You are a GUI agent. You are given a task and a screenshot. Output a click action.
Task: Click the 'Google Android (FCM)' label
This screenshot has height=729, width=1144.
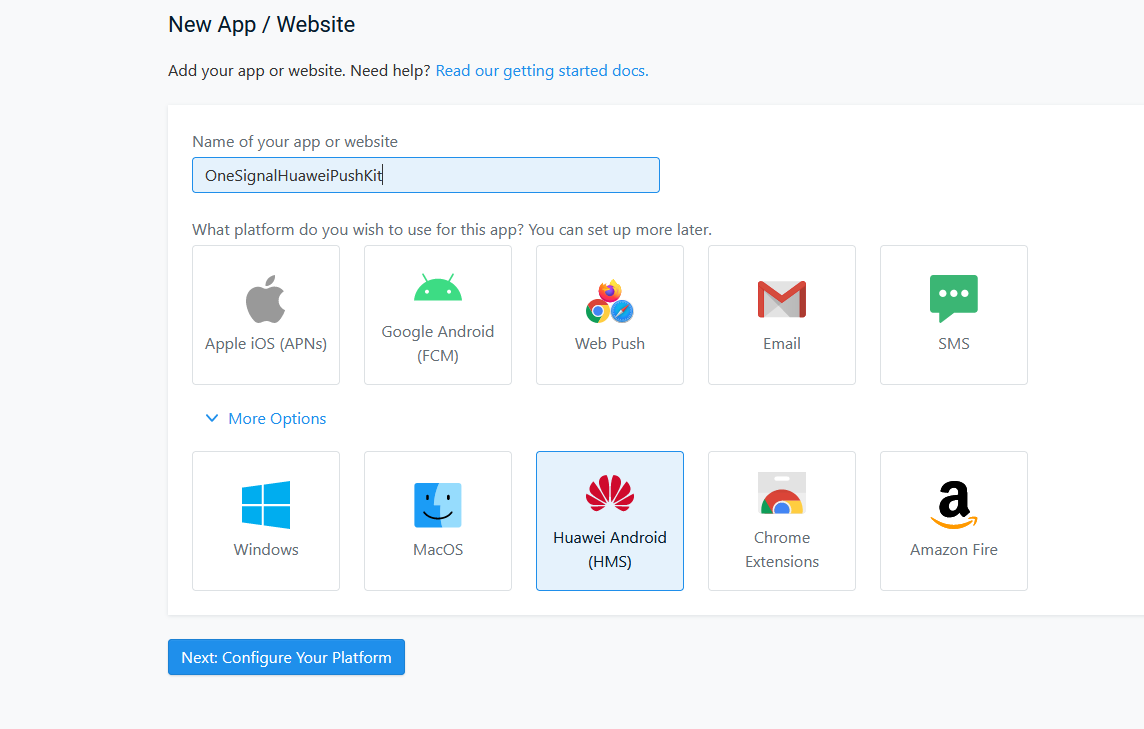(x=438, y=344)
